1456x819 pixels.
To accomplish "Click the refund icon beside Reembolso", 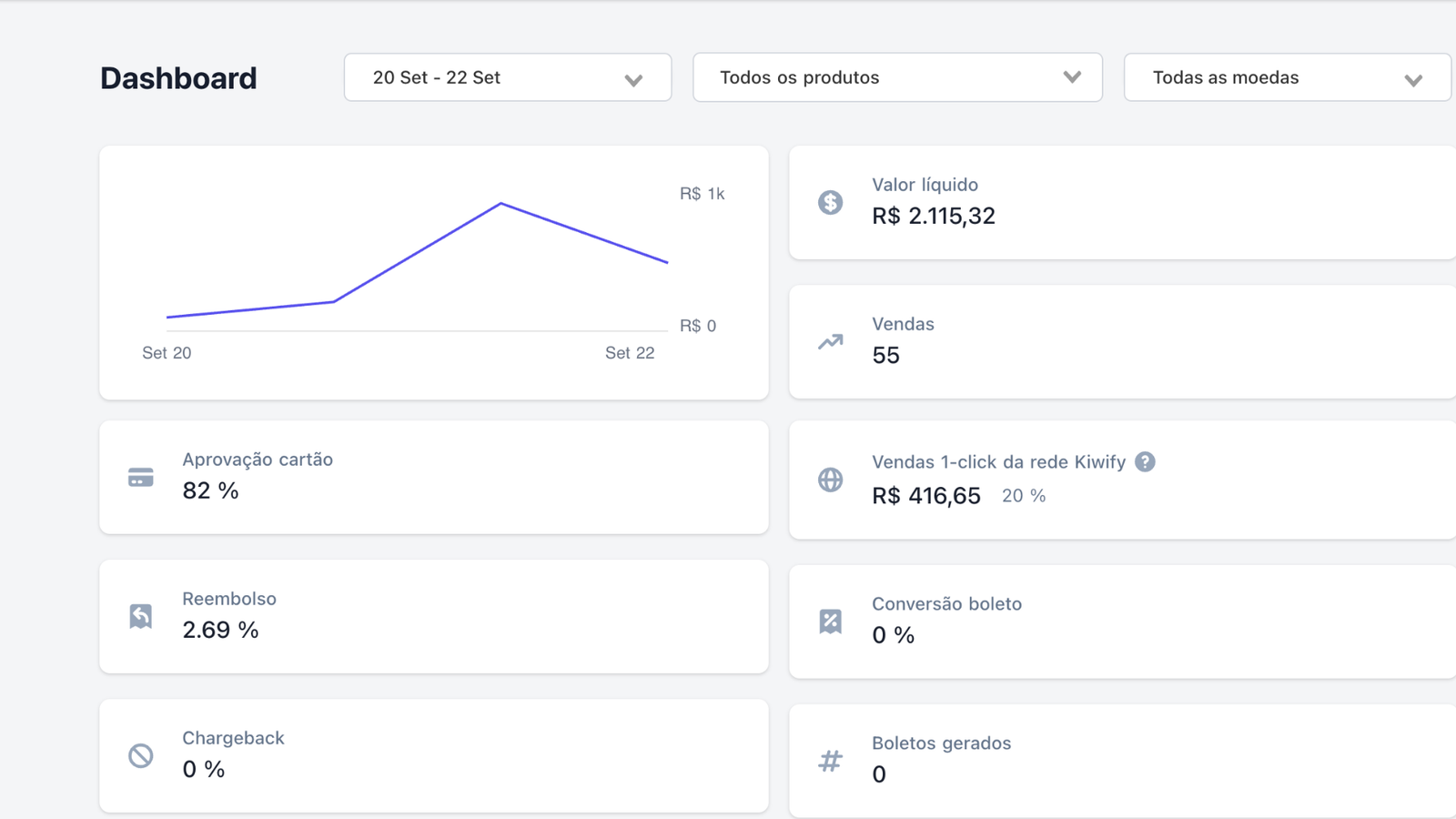I will pyautogui.click(x=141, y=616).
